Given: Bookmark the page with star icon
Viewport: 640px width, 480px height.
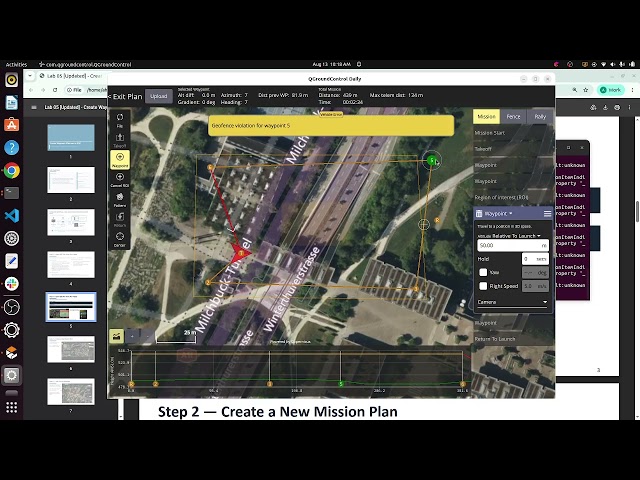Looking at the screenshot, I should click(586, 90).
